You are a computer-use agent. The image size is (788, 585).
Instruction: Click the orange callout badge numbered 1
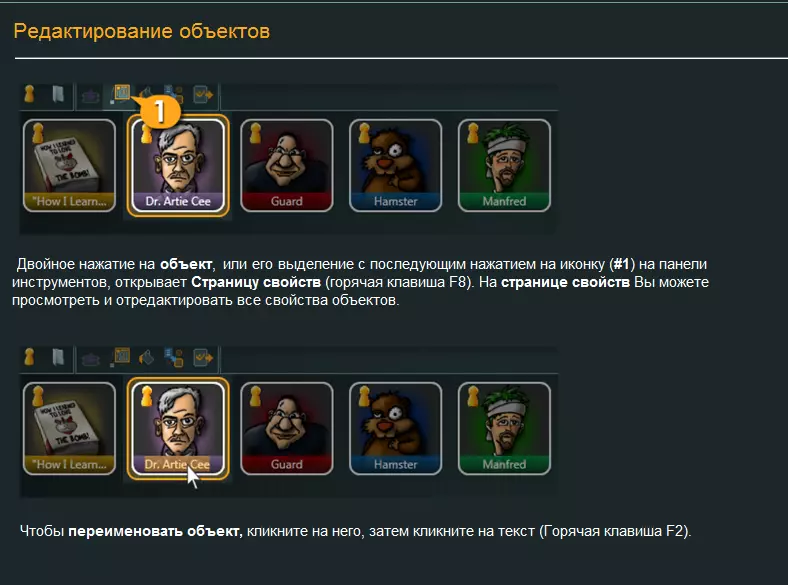pos(159,111)
